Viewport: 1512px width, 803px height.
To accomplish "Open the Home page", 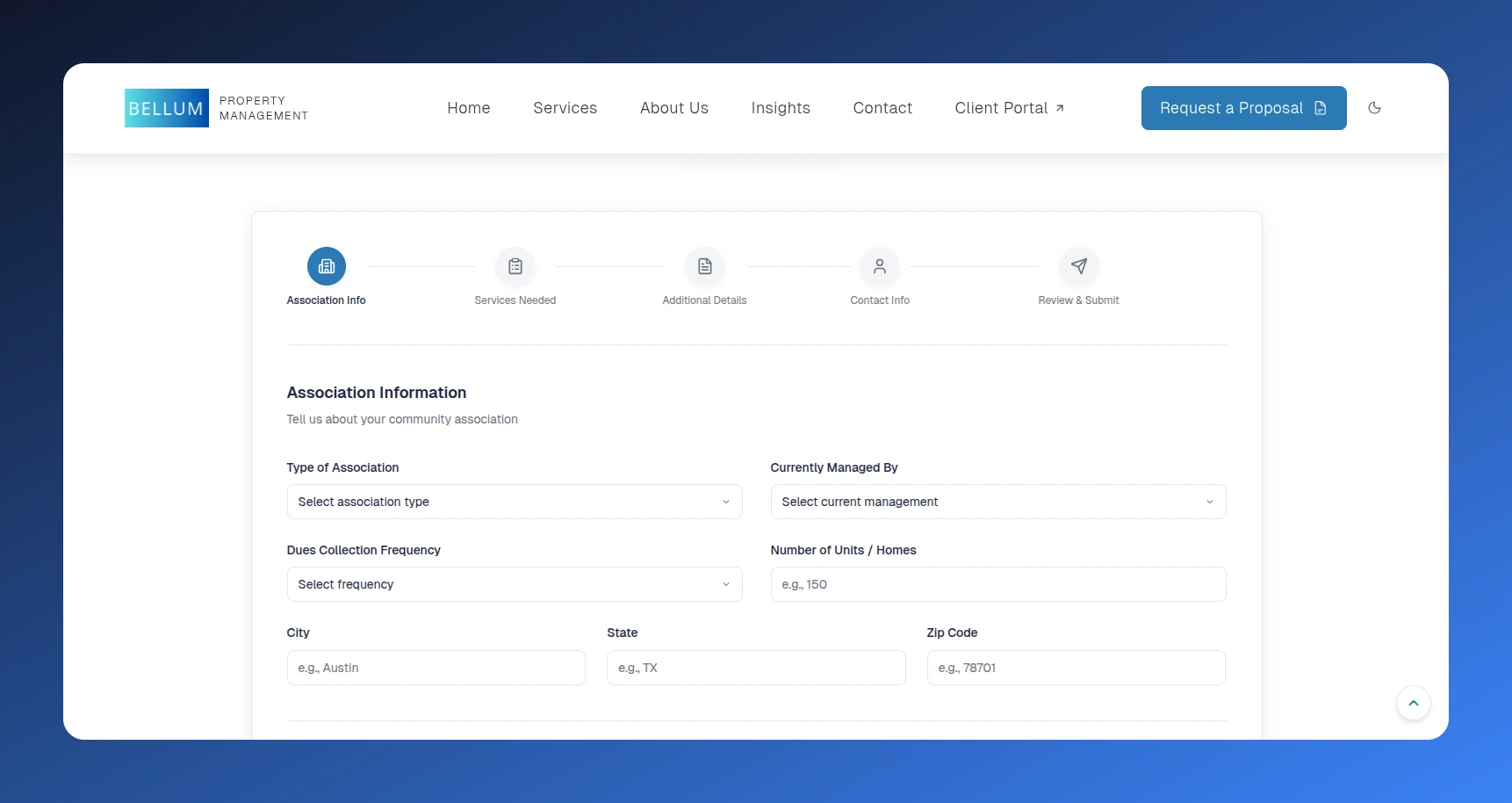I will click(x=469, y=108).
